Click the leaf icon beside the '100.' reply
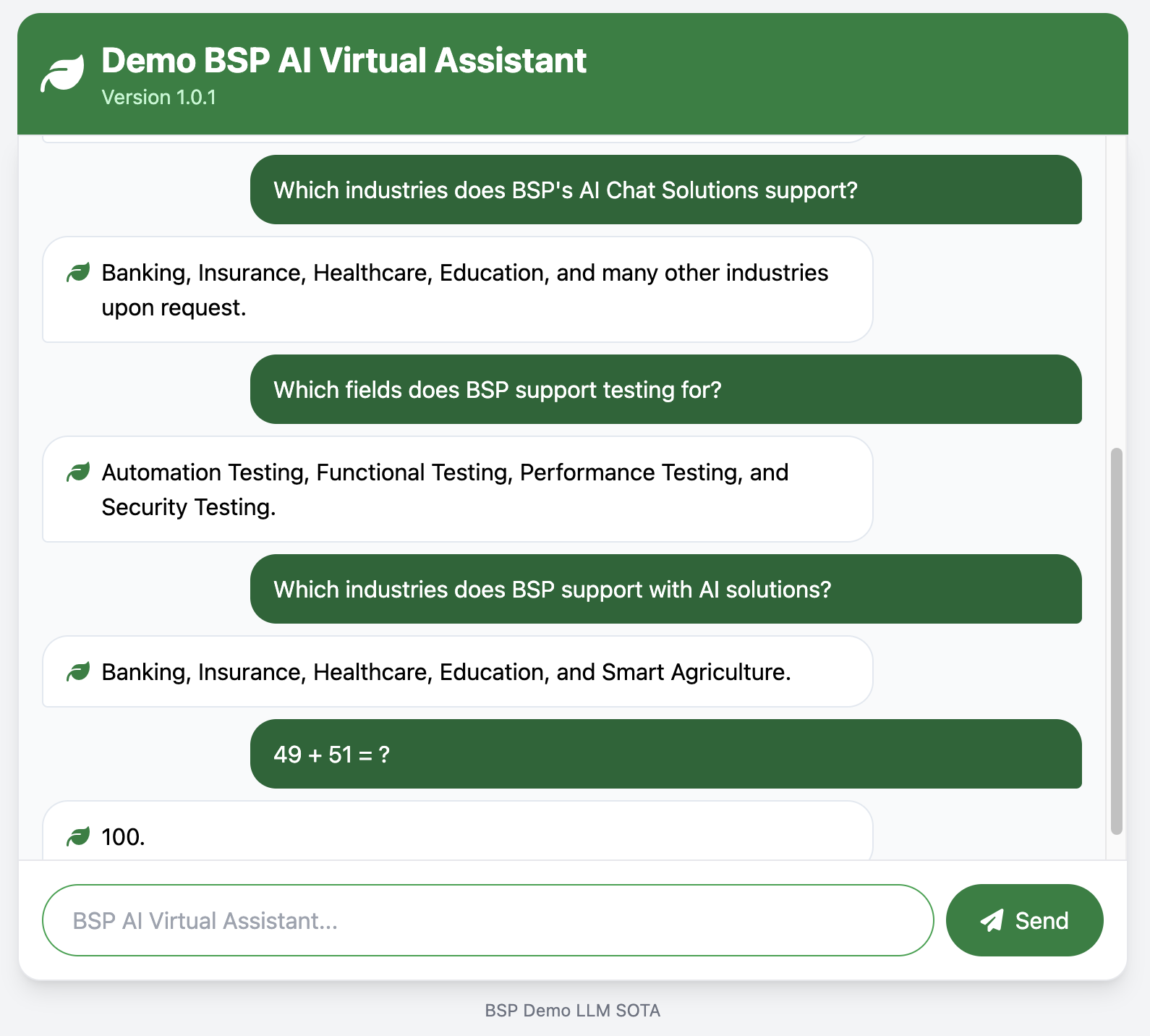The width and height of the screenshot is (1150, 1036). pos(78,837)
